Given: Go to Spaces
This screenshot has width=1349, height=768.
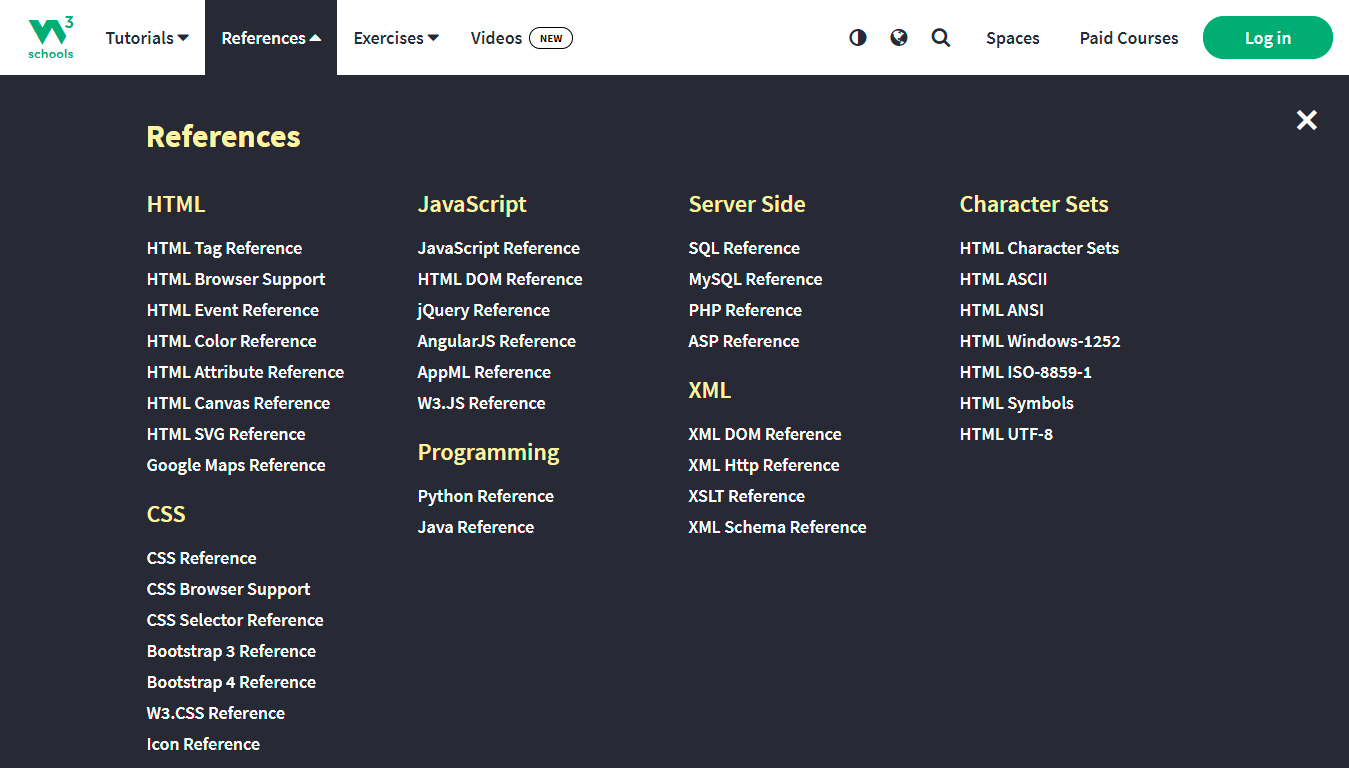Looking at the screenshot, I should (x=1013, y=38).
